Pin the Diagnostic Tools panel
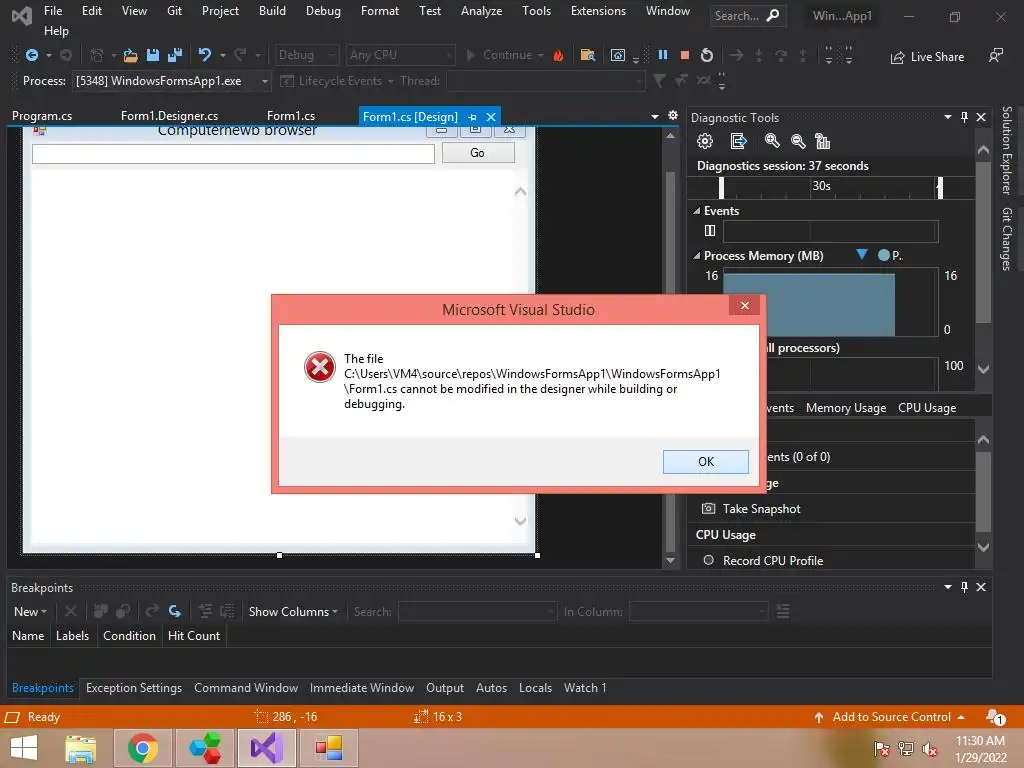 965,117
